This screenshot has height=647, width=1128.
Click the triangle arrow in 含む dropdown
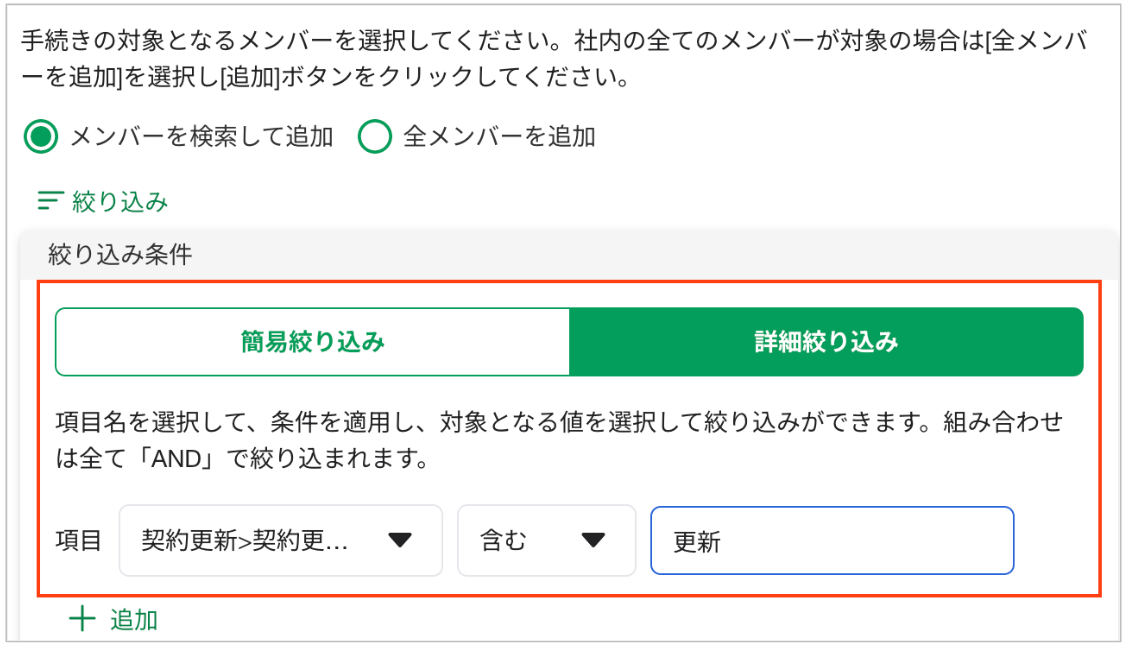(x=593, y=540)
